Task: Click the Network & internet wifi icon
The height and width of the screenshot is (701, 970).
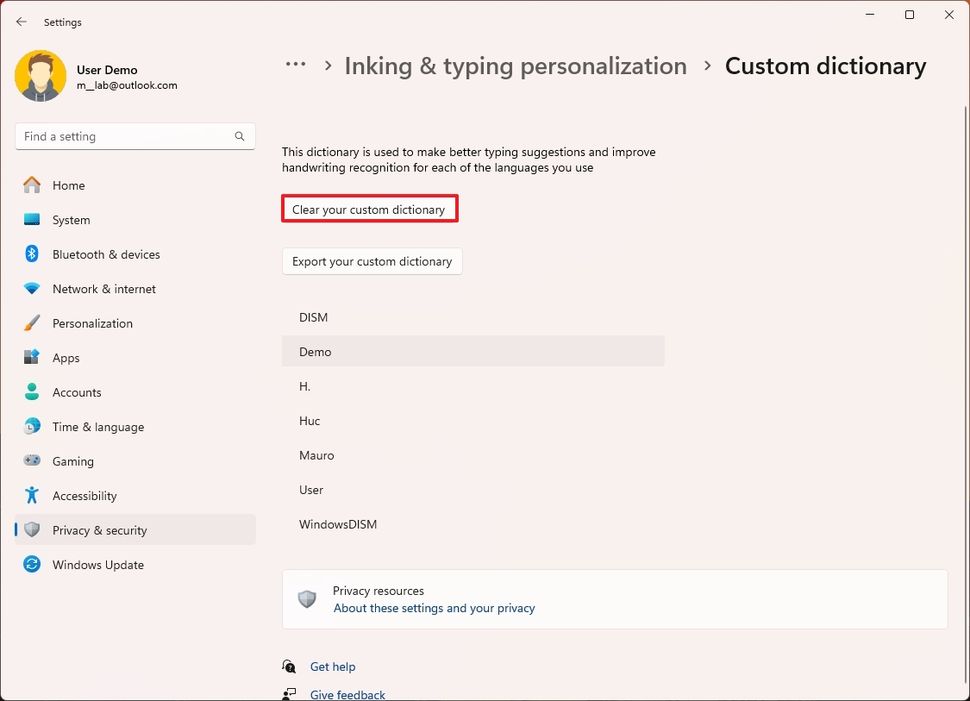Action: (x=32, y=289)
